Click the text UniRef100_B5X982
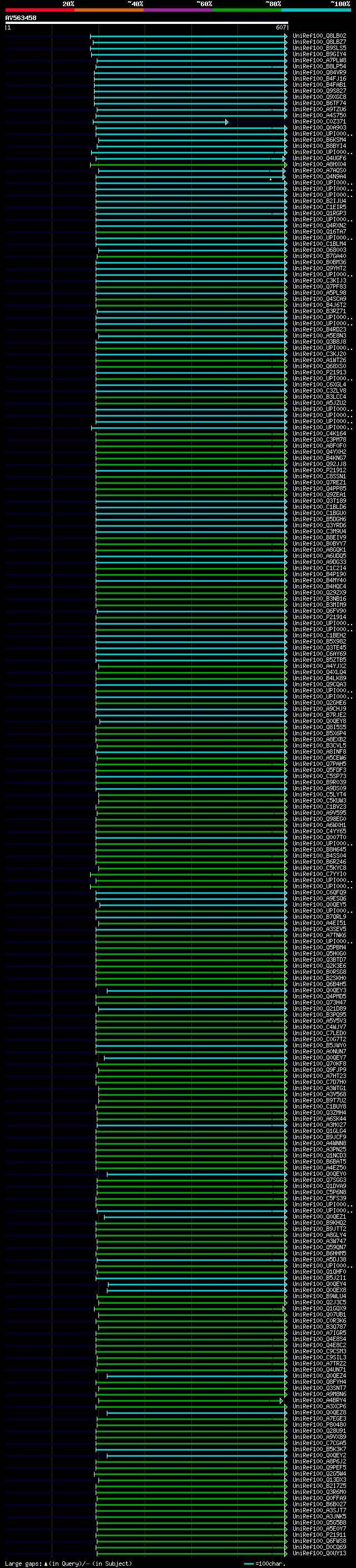This screenshot has height=1568, width=356. 319,641
